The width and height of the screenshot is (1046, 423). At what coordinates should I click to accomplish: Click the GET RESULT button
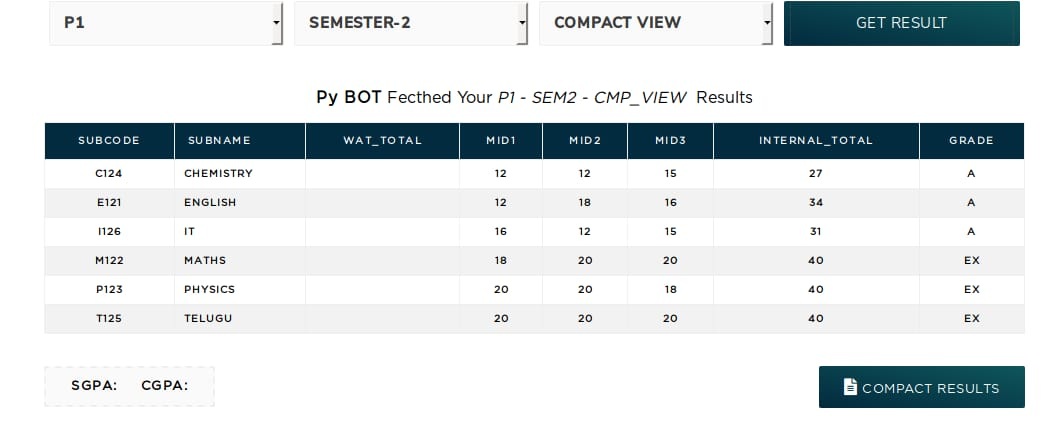902,23
